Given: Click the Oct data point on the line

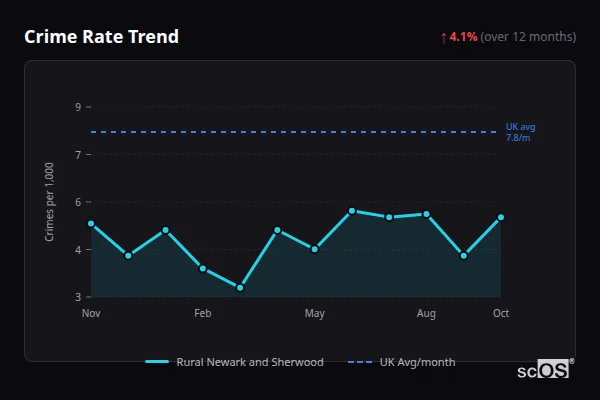Looking at the screenshot, I should tap(501, 217).
